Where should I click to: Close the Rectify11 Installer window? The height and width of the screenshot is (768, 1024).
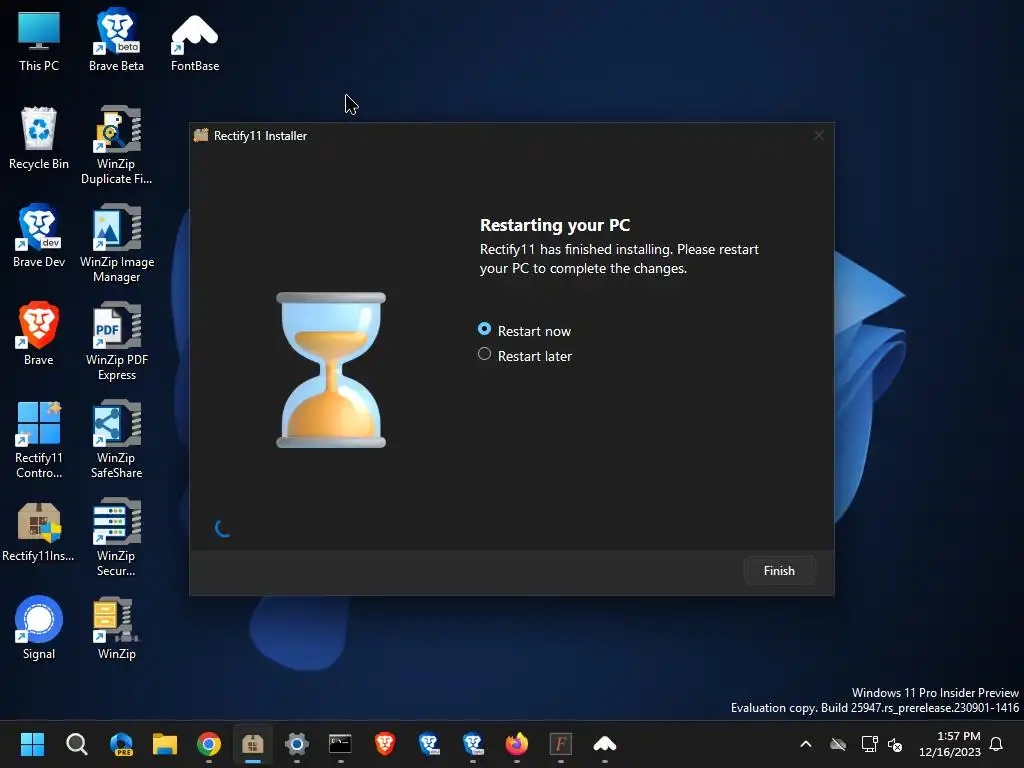tap(819, 135)
